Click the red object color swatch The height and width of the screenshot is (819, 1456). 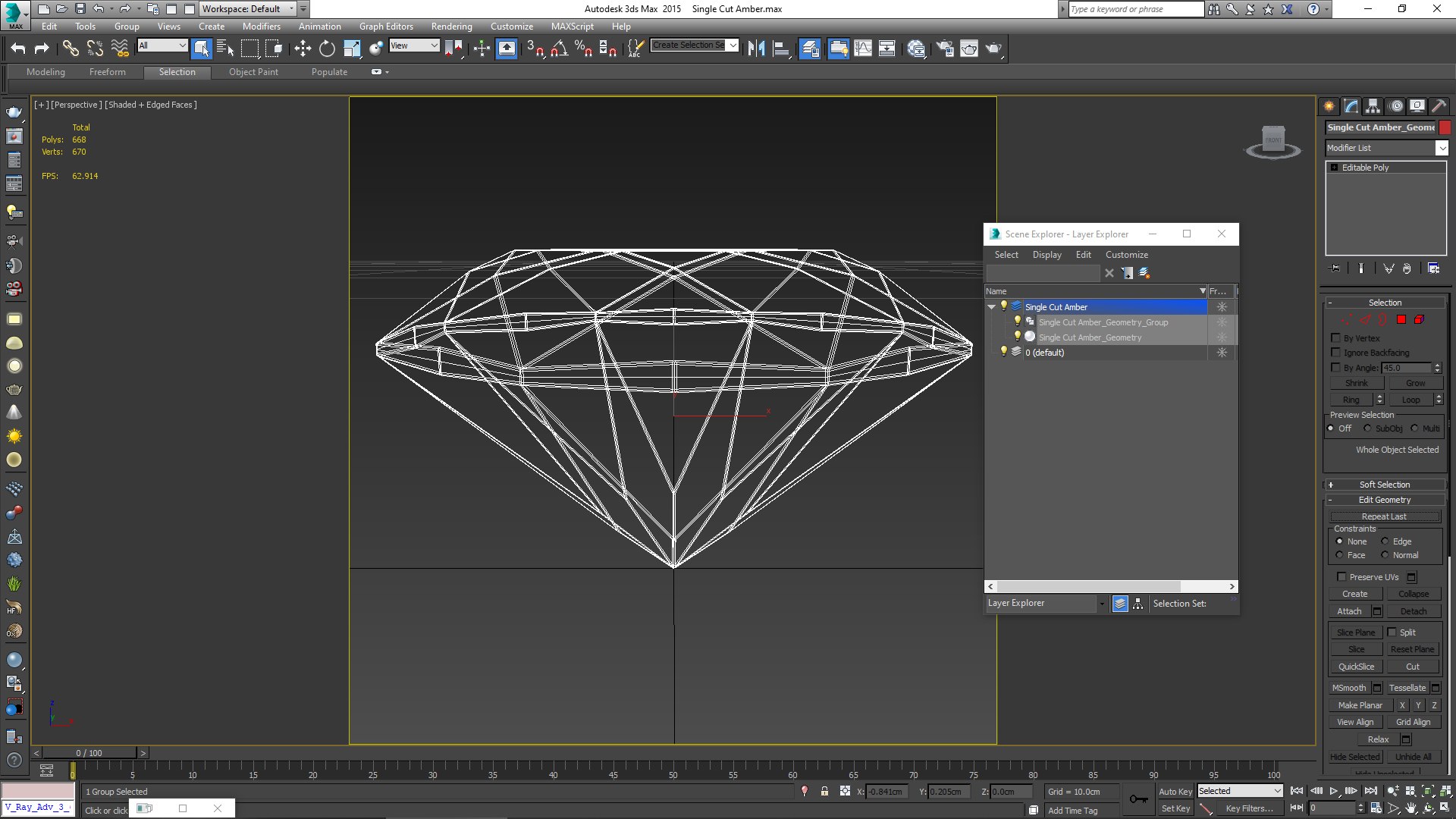(1445, 127)
